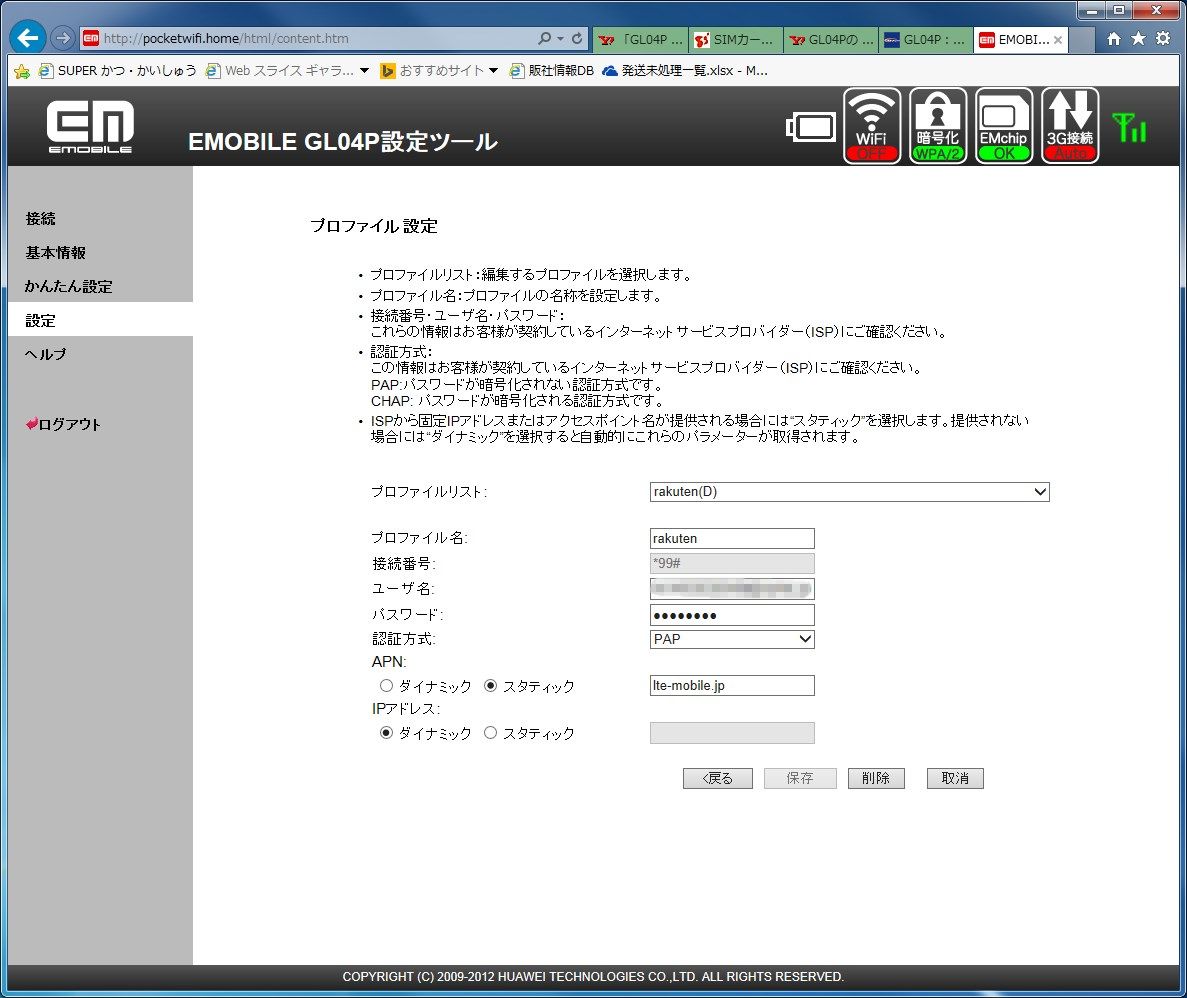The width and height of the screenshot is (1187, 998).
Task: Click the 削除 delete button
Action: tap(876, 778)
